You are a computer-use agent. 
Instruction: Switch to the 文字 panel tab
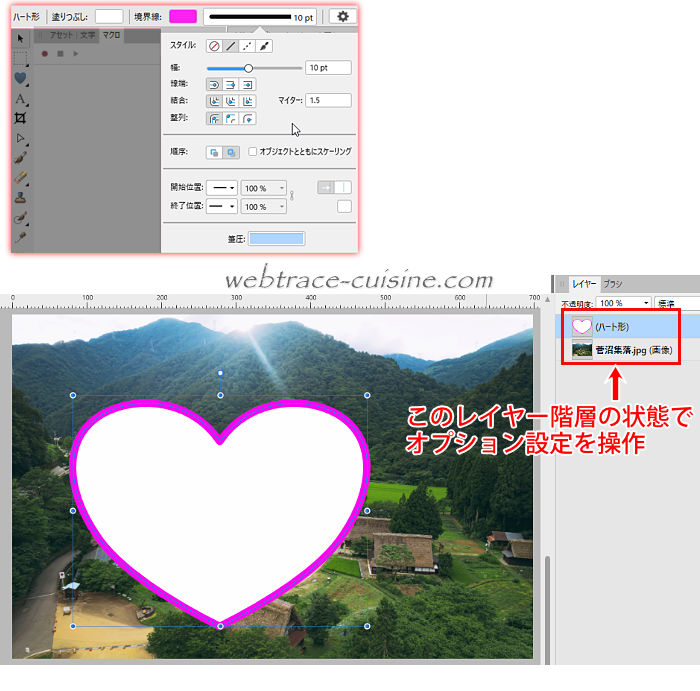coord(88,35)
